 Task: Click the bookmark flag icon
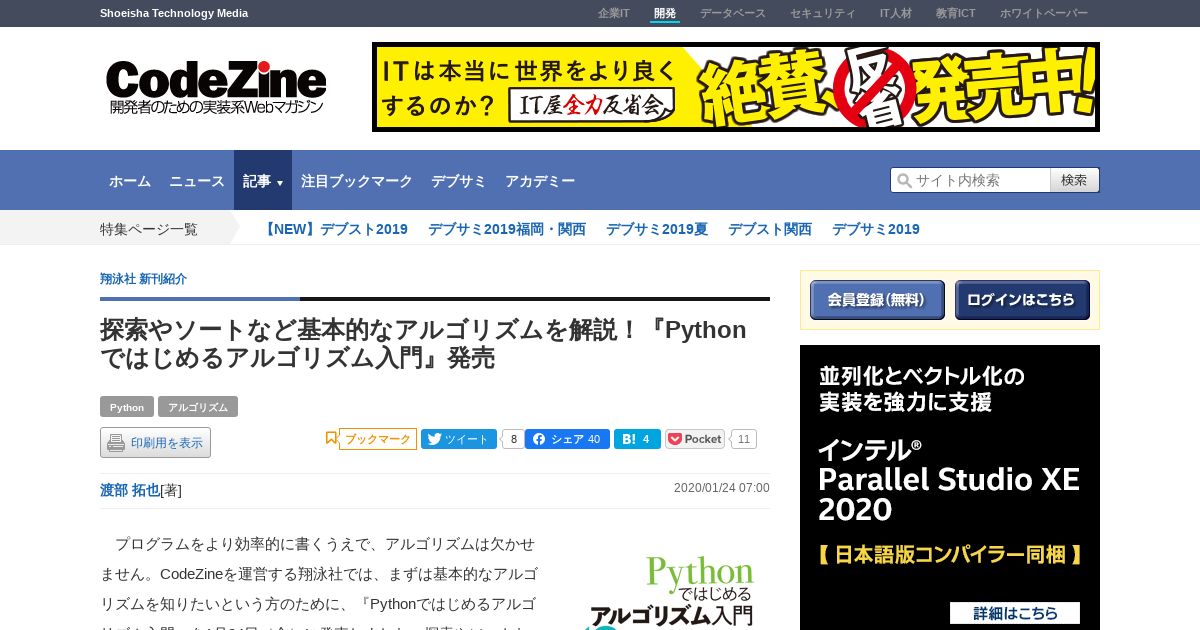point(331,438)
